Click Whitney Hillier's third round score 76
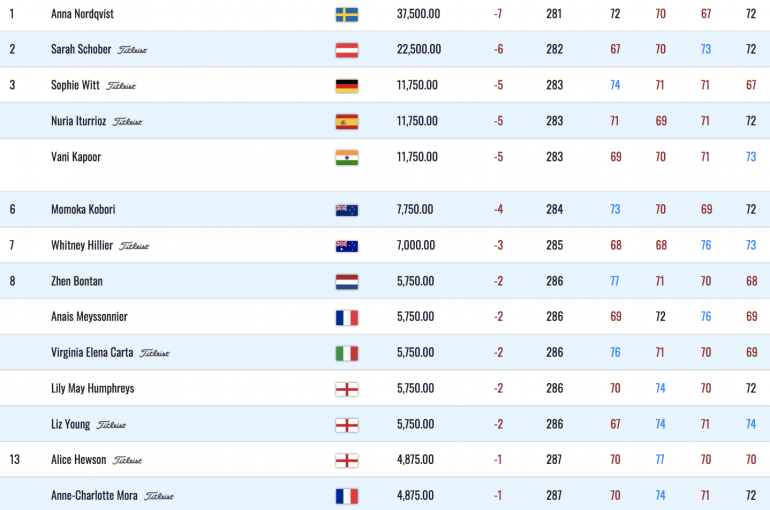 pos(706,245)
